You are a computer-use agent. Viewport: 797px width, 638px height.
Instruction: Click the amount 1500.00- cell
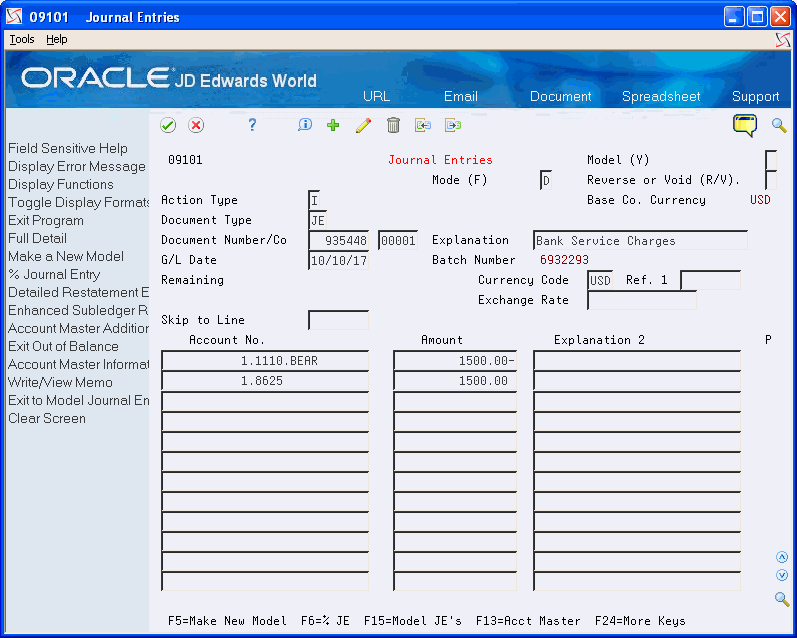455,360
